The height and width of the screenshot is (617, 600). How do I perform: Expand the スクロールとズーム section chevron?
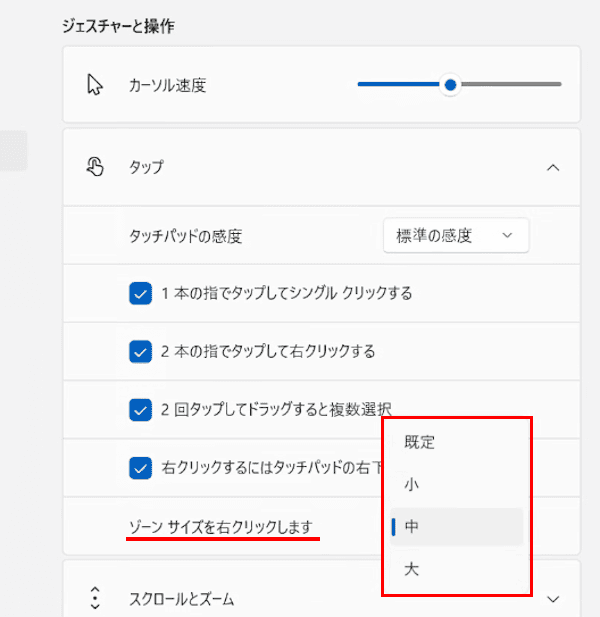pos(553,599)
